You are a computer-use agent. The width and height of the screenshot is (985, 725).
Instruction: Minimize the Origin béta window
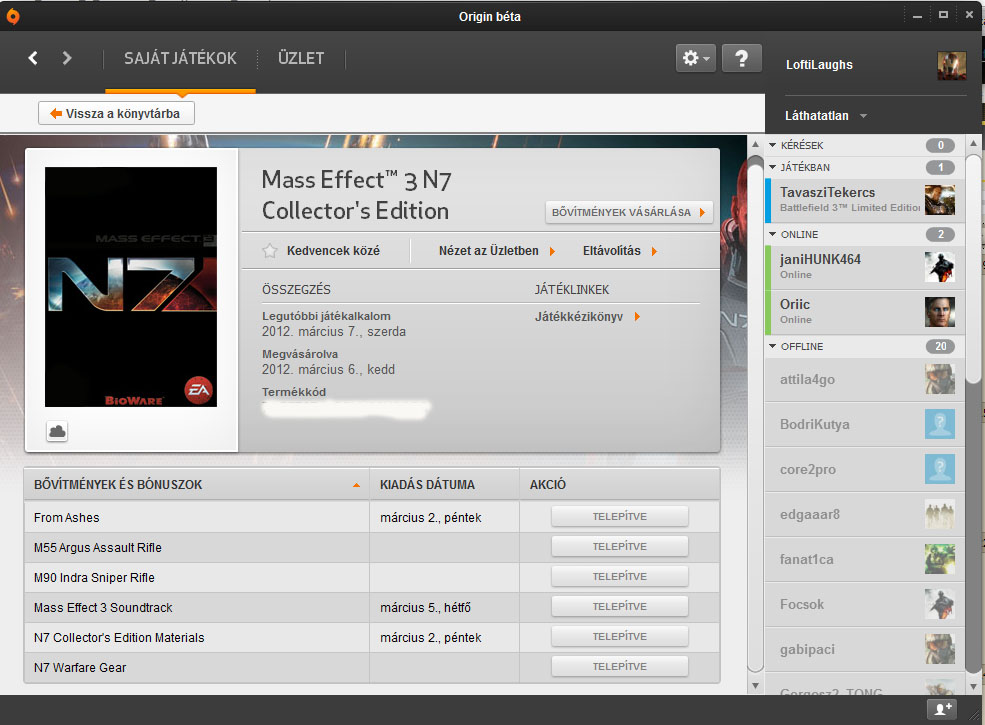pyautogui.click(x=917, y=16)
